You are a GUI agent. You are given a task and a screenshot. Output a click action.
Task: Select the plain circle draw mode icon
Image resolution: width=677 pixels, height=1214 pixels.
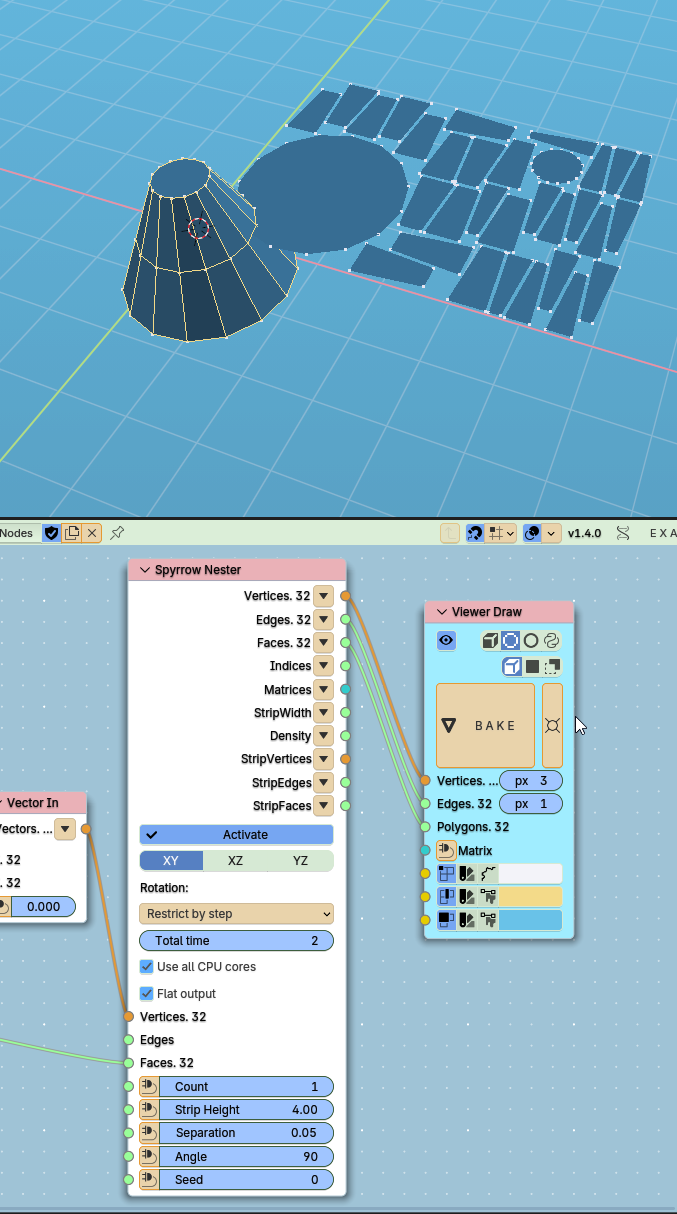(x=531, y=640)
